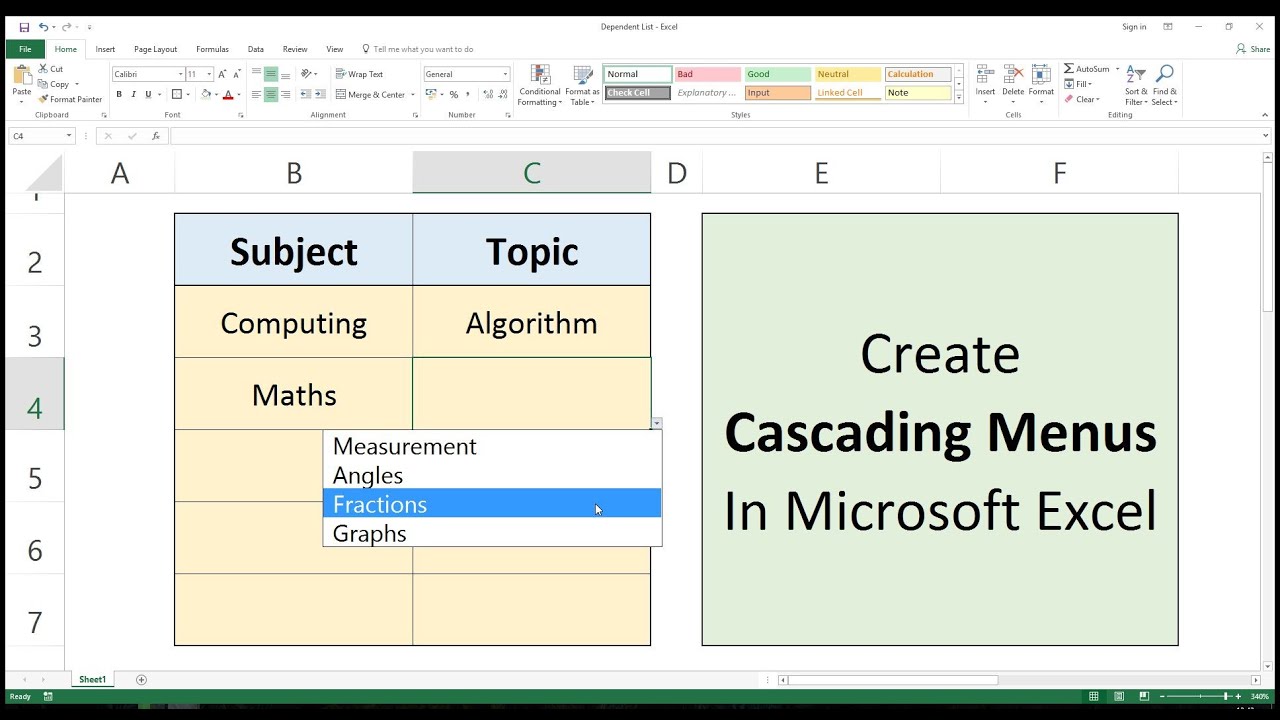Open Conditional Formatting menu
Viewport: 1280px width, 720px height.
coord(540,86)
